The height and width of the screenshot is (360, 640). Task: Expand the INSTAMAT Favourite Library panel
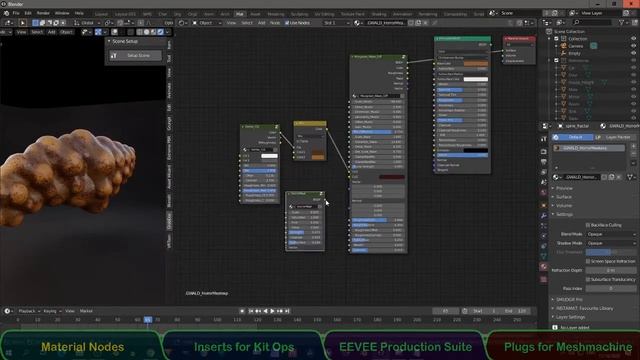click(584, 308)
